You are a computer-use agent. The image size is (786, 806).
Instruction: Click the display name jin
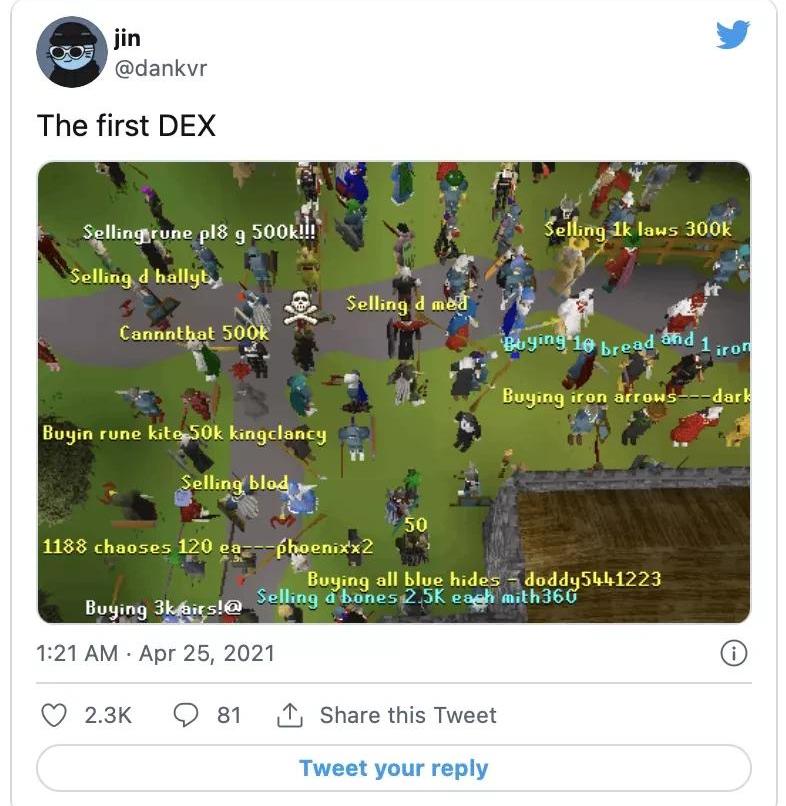(127, 38)
